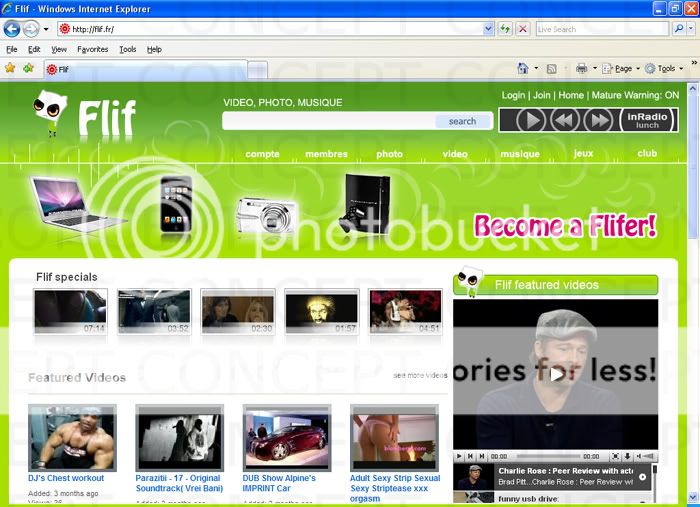Go to the membres navigation item
The height and width of the screenshot is (507, 700).
click(326, 154)
